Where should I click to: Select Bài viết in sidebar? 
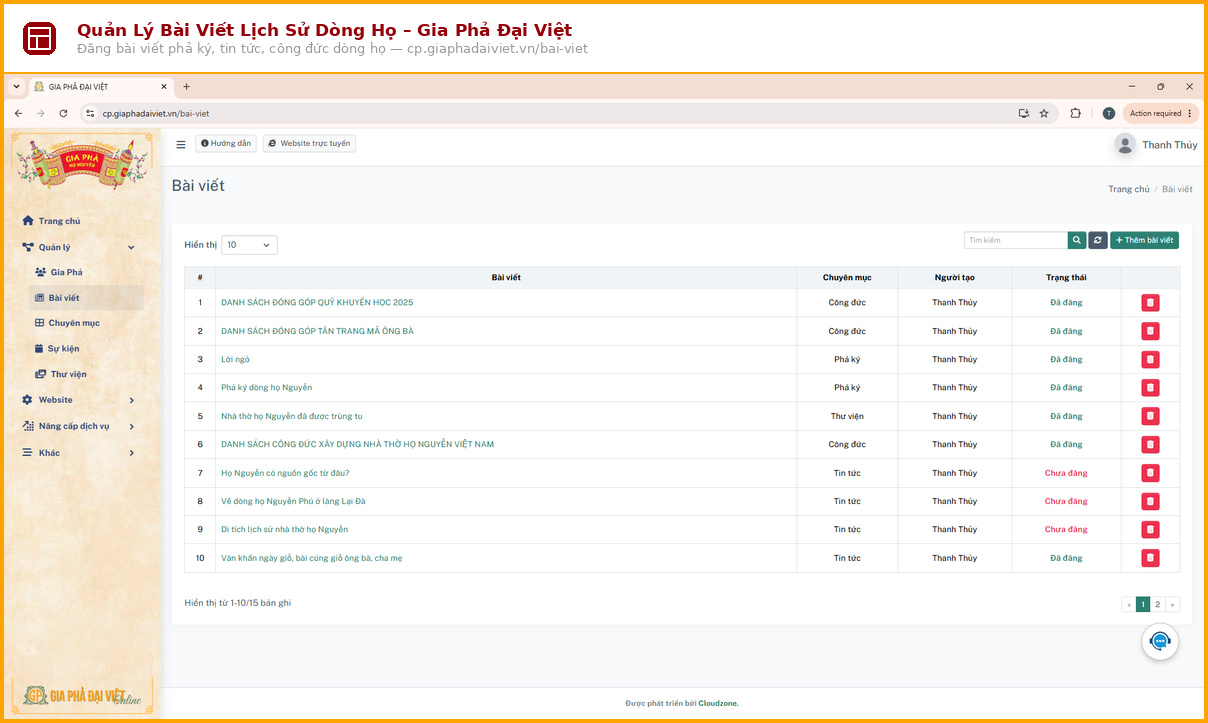[85, 298]
